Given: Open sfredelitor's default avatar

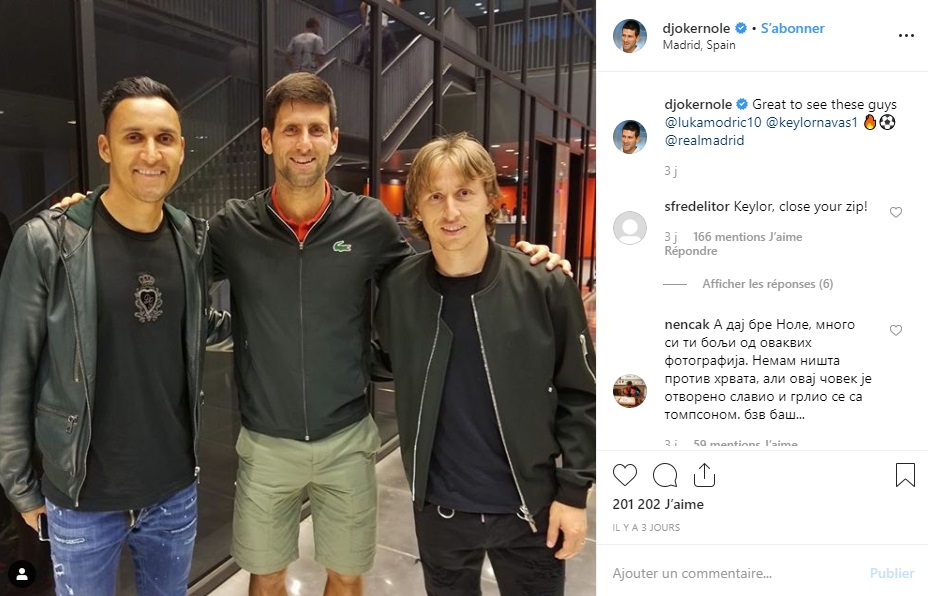Looking at the screenshot, I should coord(630,228).
